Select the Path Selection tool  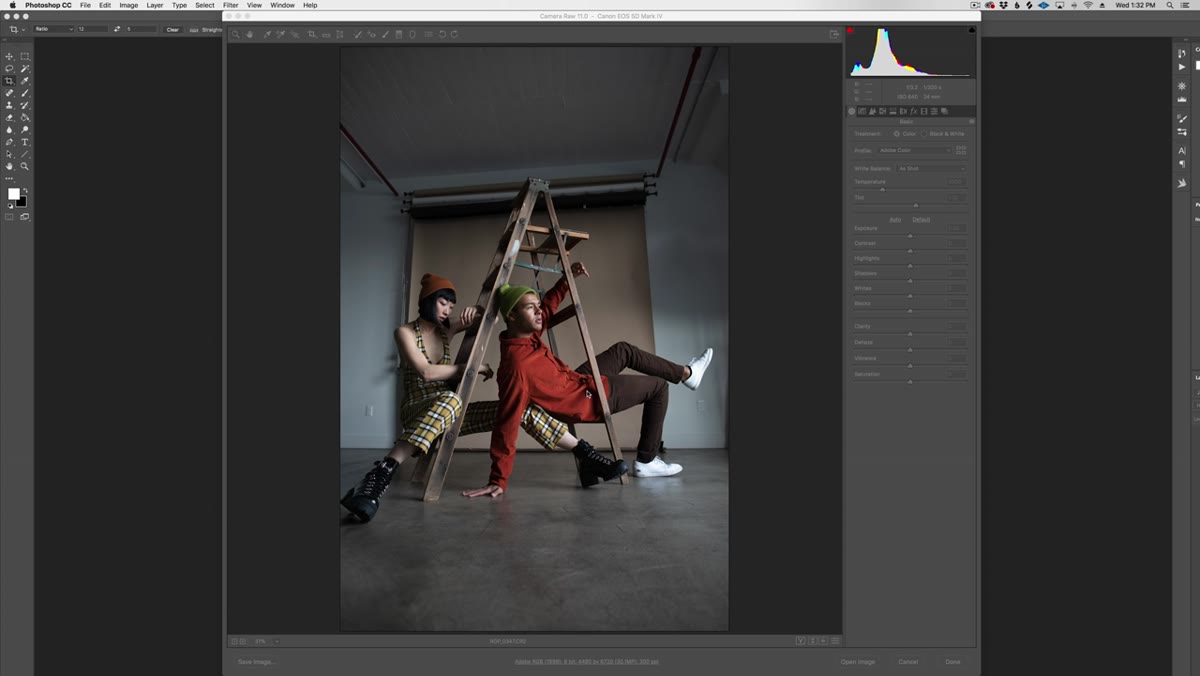point(10,154)
